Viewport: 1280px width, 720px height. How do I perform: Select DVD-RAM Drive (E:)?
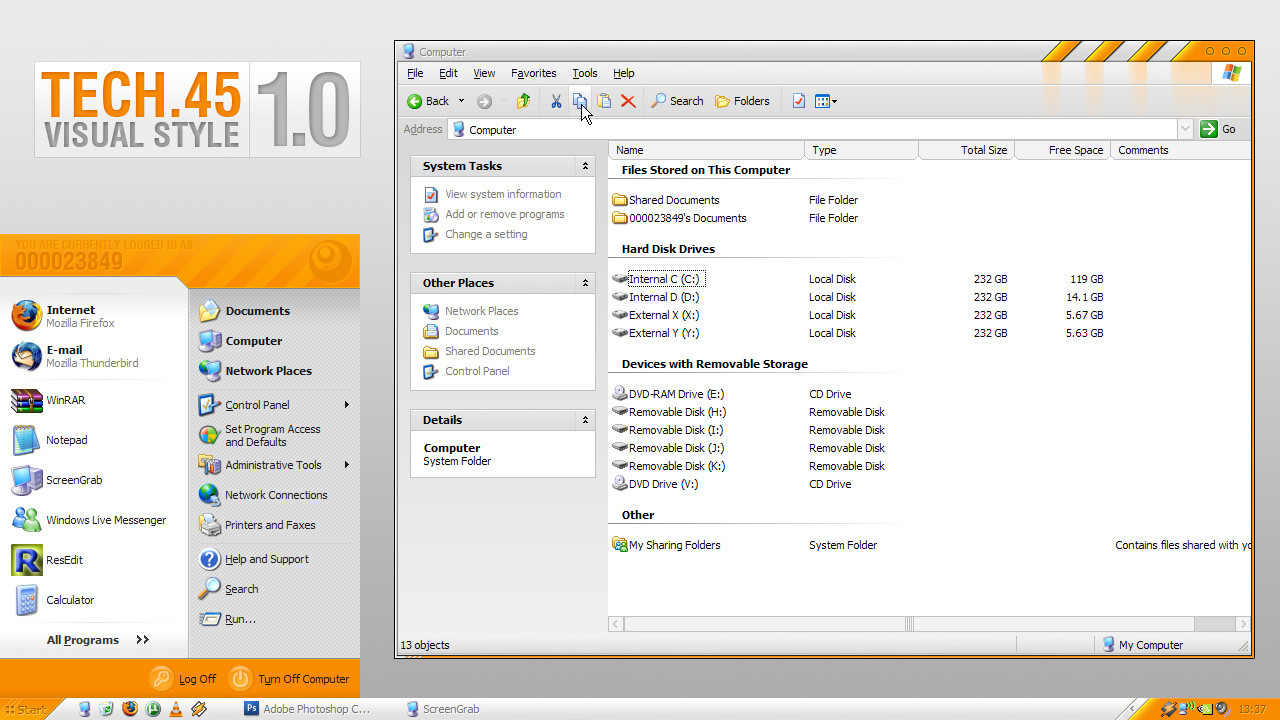669,394
